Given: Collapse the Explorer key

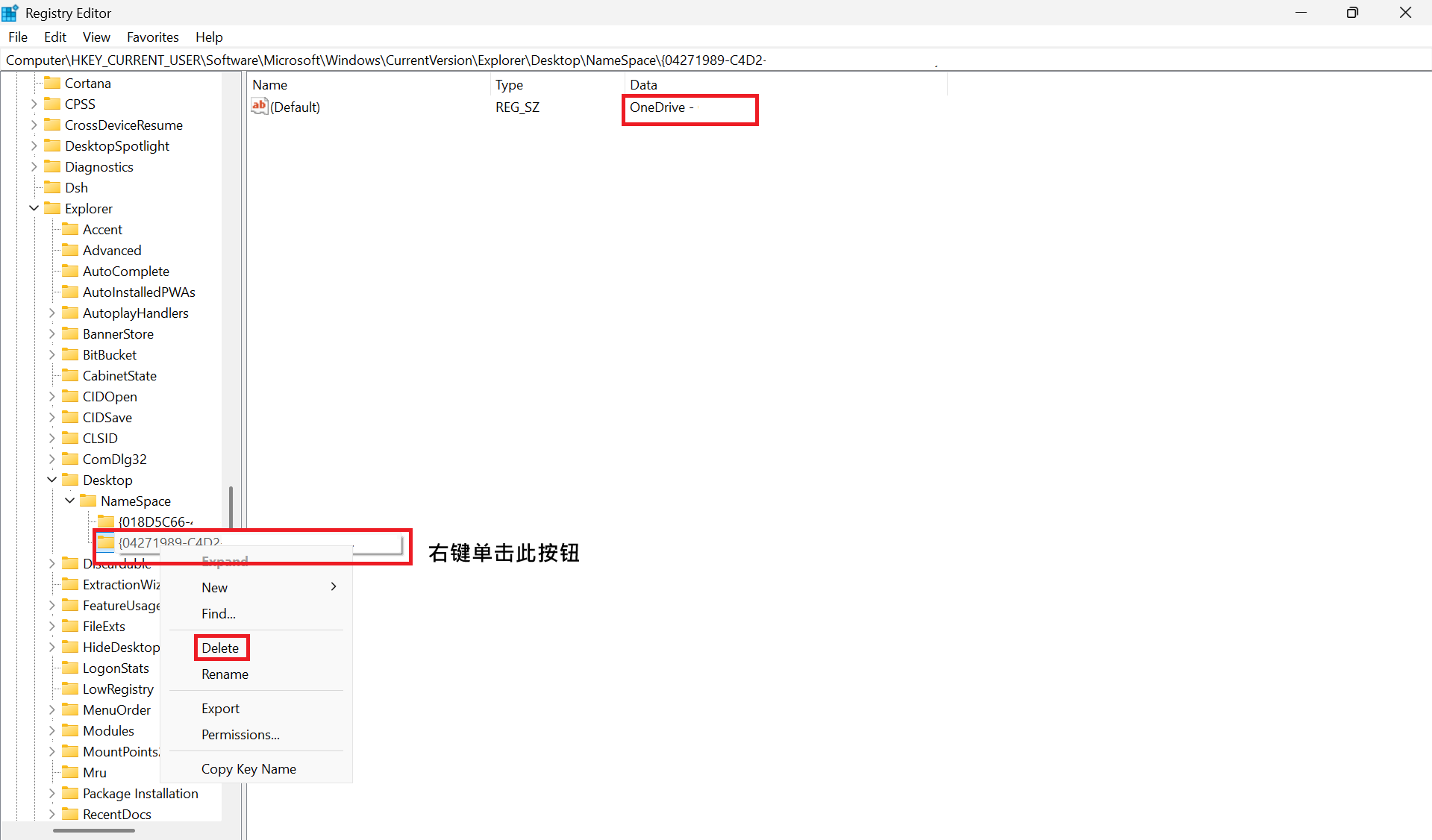Looking at the screenshot, I should point(34,208).
